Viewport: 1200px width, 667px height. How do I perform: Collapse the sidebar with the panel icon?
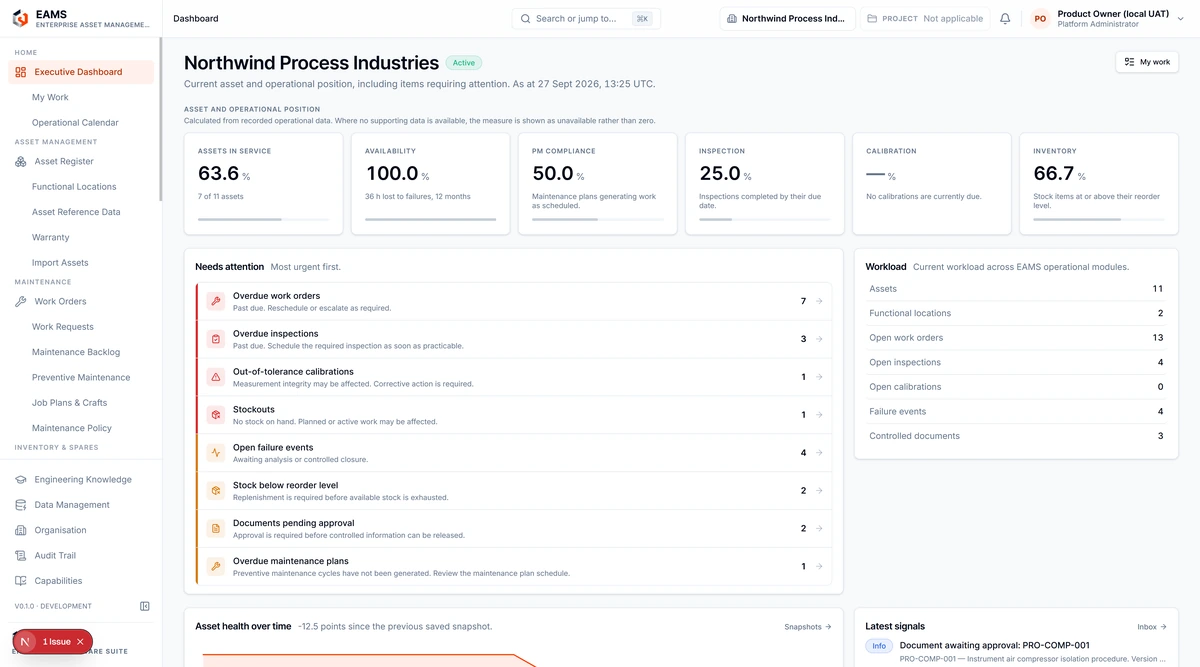pos(145,606)
